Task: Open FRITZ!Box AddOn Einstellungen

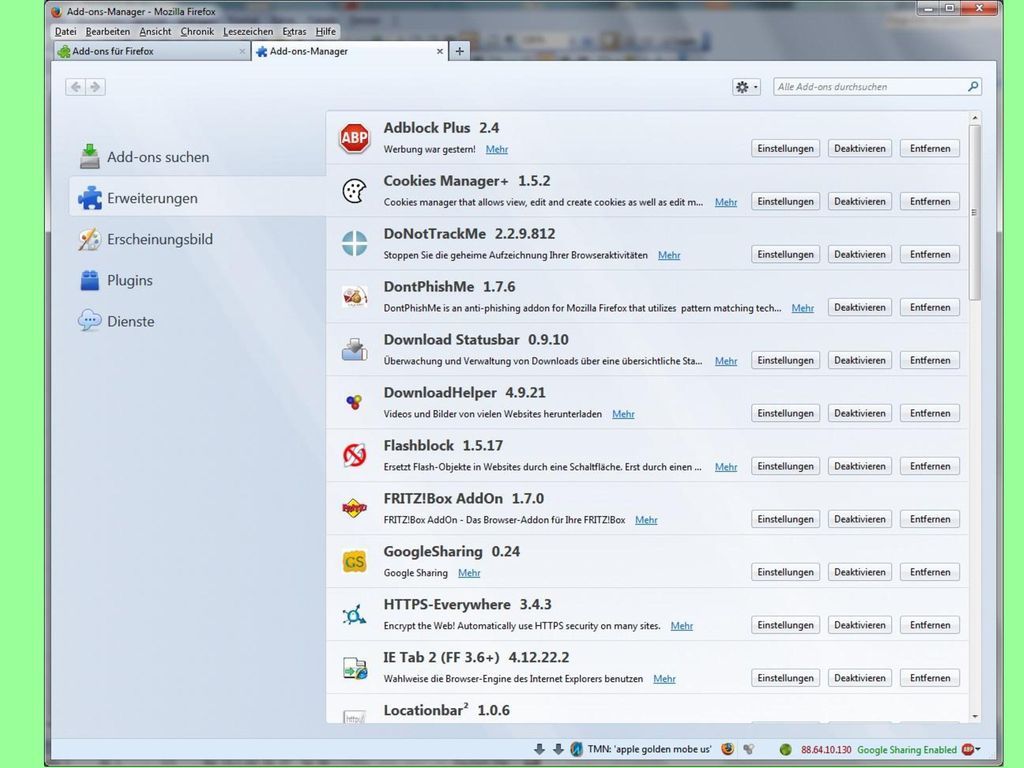Action: click(x=785, y=519)
